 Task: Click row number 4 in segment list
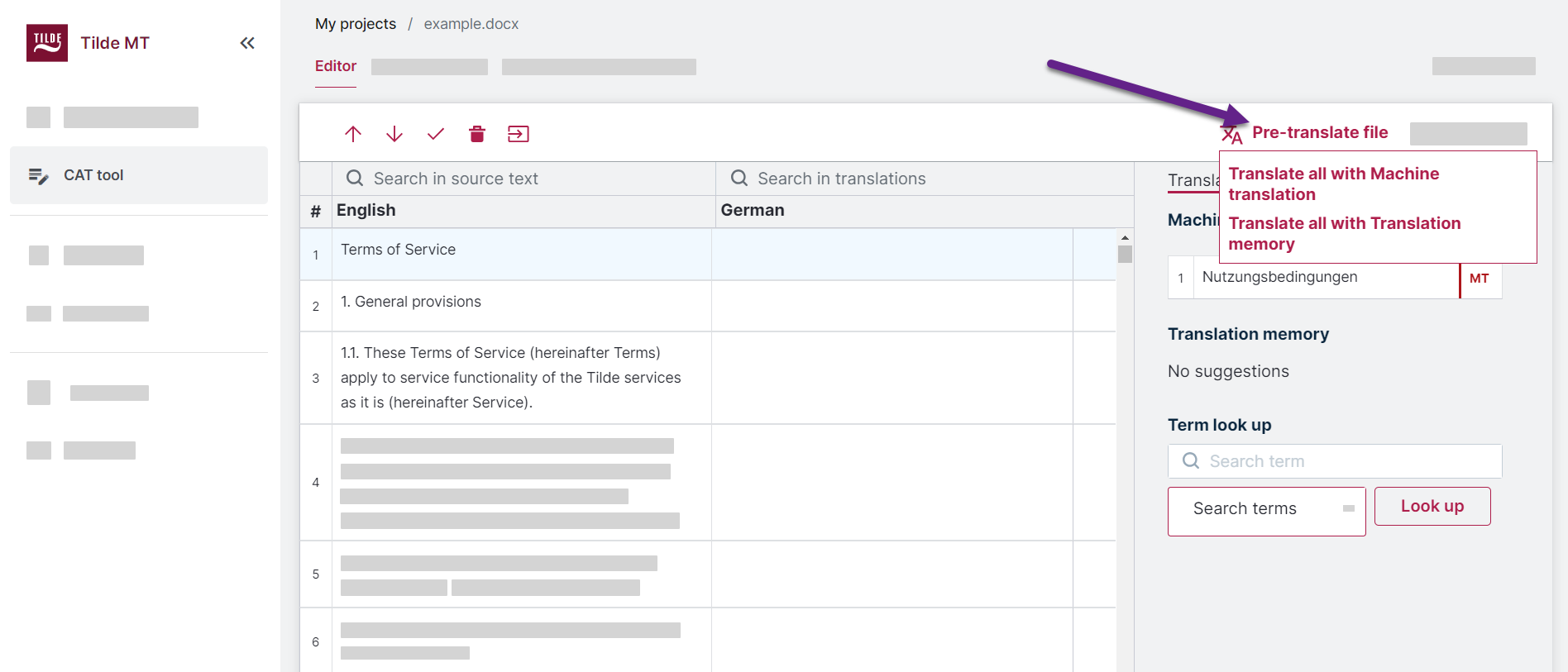[316, 483]
